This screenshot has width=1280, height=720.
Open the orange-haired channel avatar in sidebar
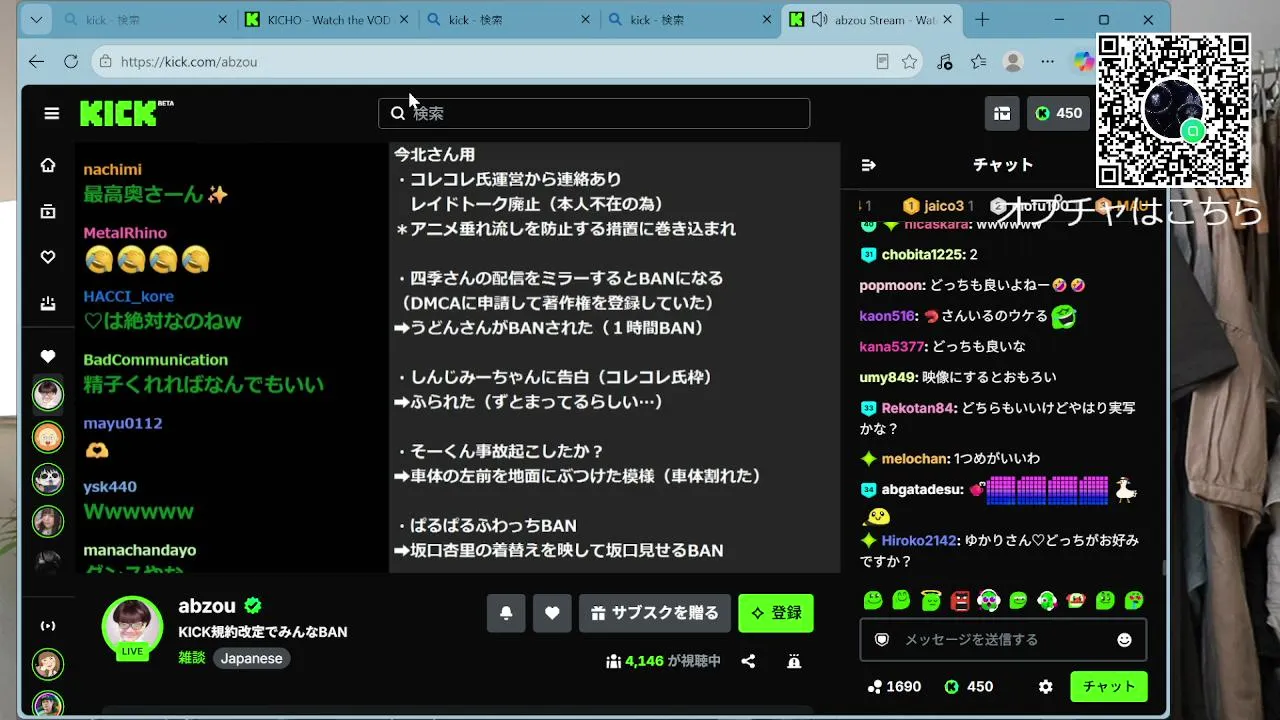[x=48, y=437]
